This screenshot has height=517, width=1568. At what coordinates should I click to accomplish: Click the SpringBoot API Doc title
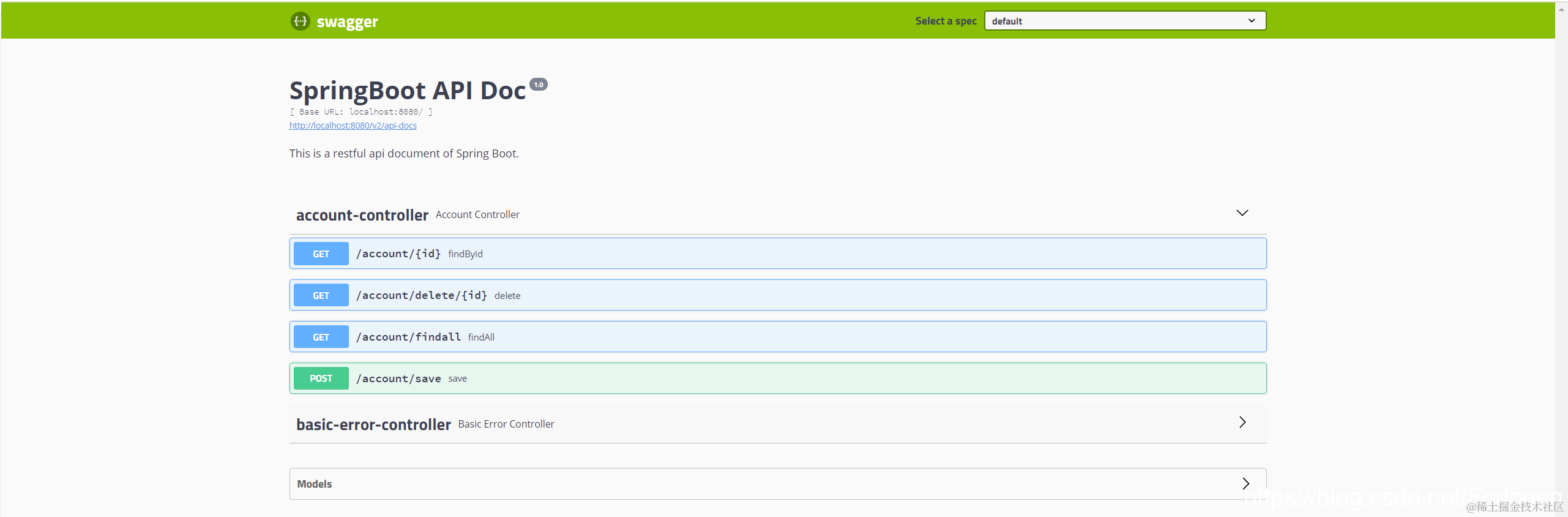tap(408, 91)
